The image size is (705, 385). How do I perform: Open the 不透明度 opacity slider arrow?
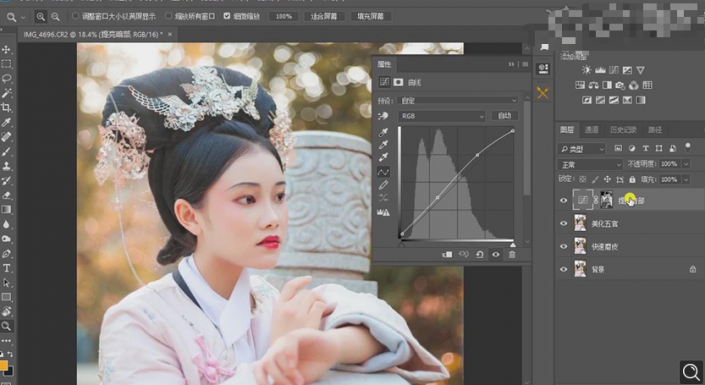click(x=686, y=164)
